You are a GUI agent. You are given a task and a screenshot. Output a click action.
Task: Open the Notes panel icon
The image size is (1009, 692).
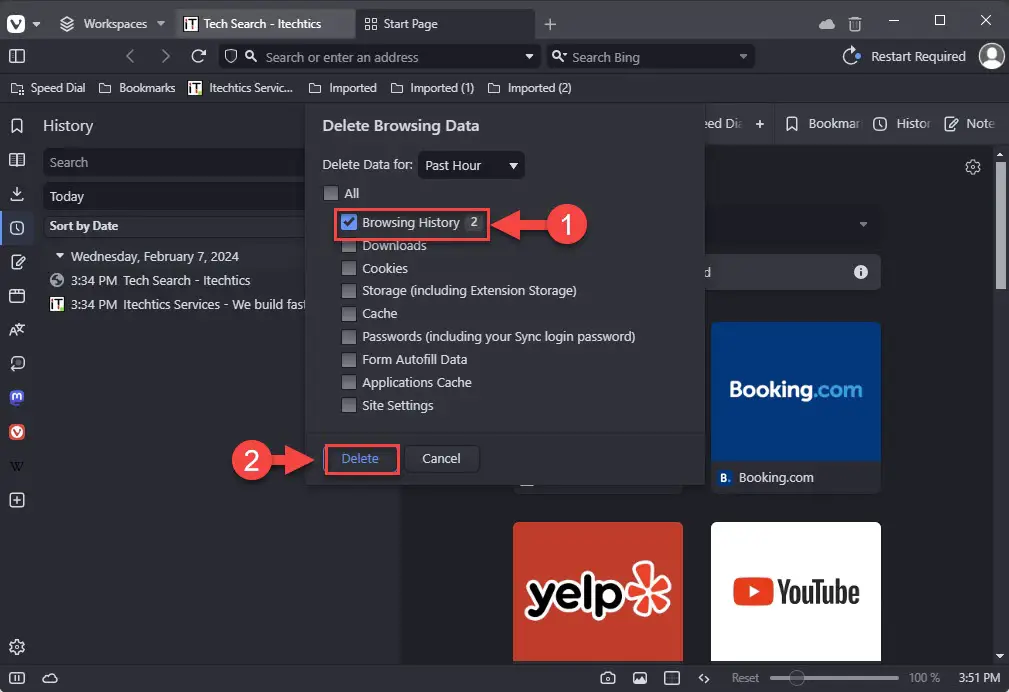16,262
